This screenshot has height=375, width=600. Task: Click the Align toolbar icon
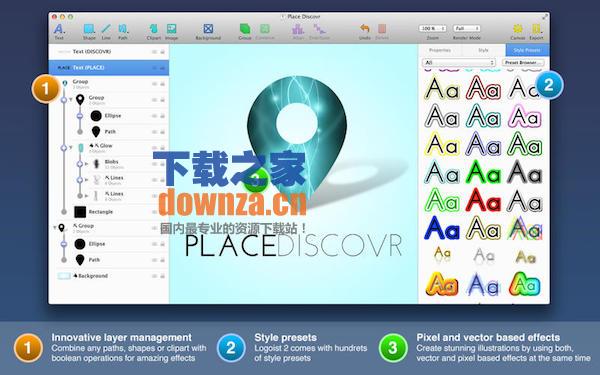point(298,29)
